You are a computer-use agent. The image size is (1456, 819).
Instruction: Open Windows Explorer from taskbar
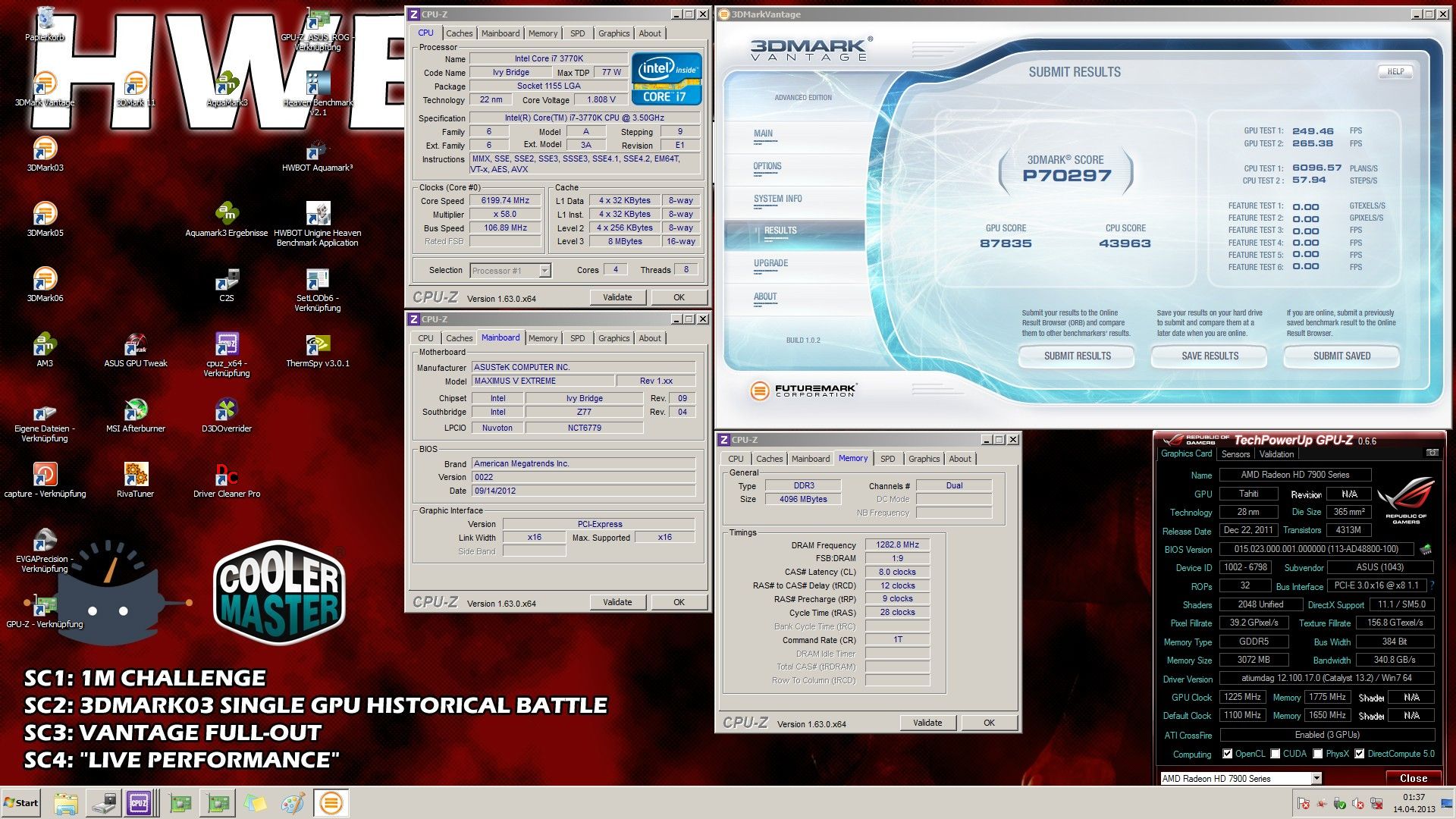65,803
